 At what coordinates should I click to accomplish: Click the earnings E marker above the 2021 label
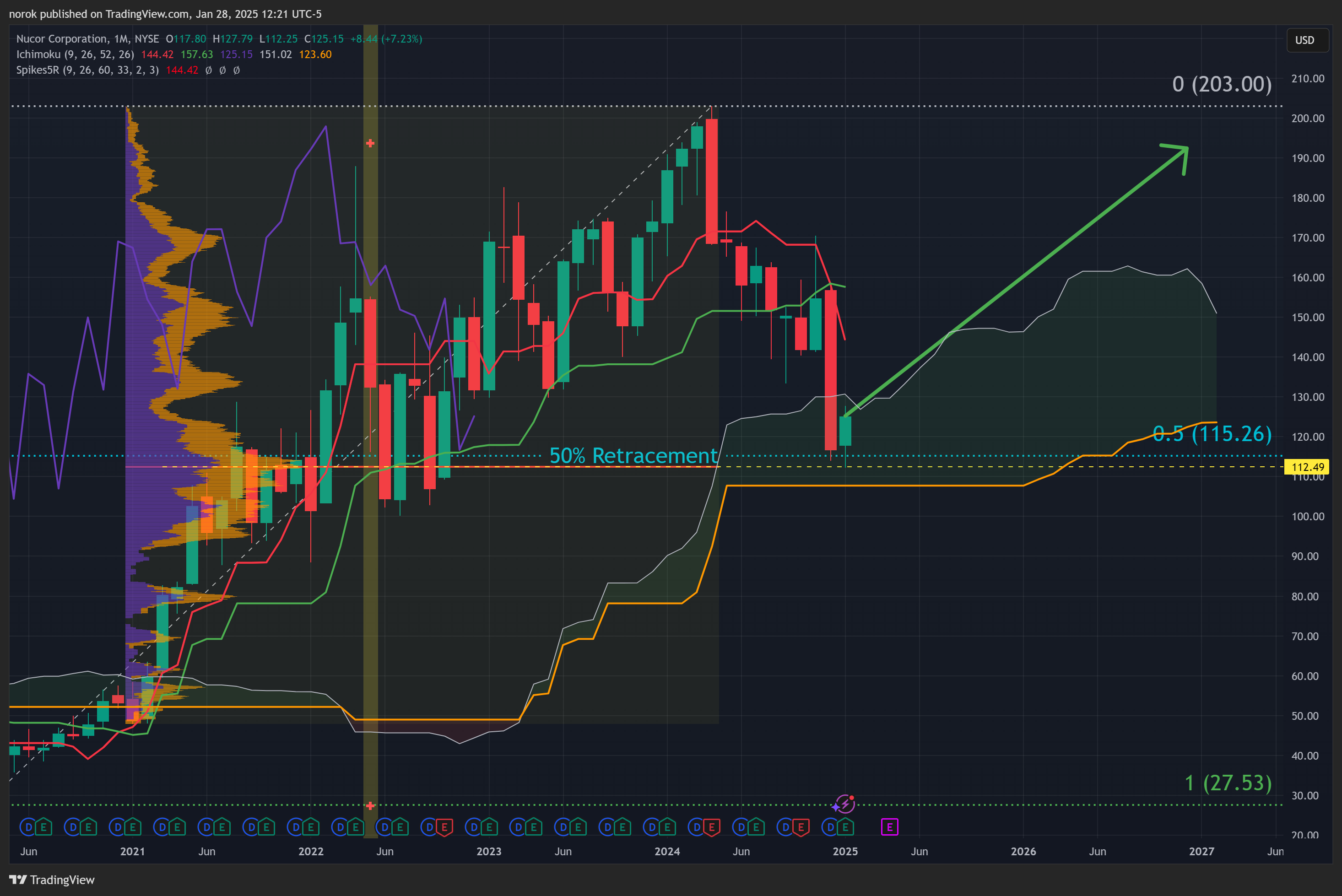click(133, 827)
